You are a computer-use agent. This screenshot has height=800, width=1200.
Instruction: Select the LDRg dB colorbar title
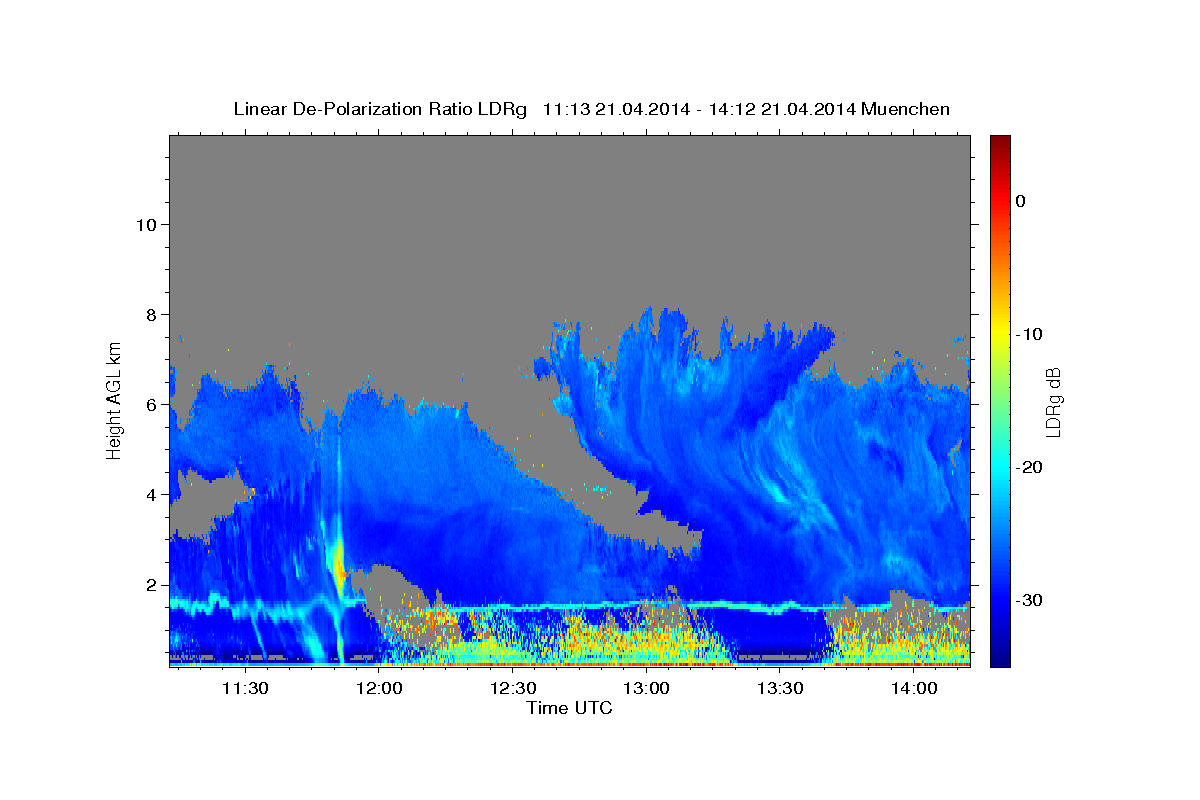point(1053,401)
